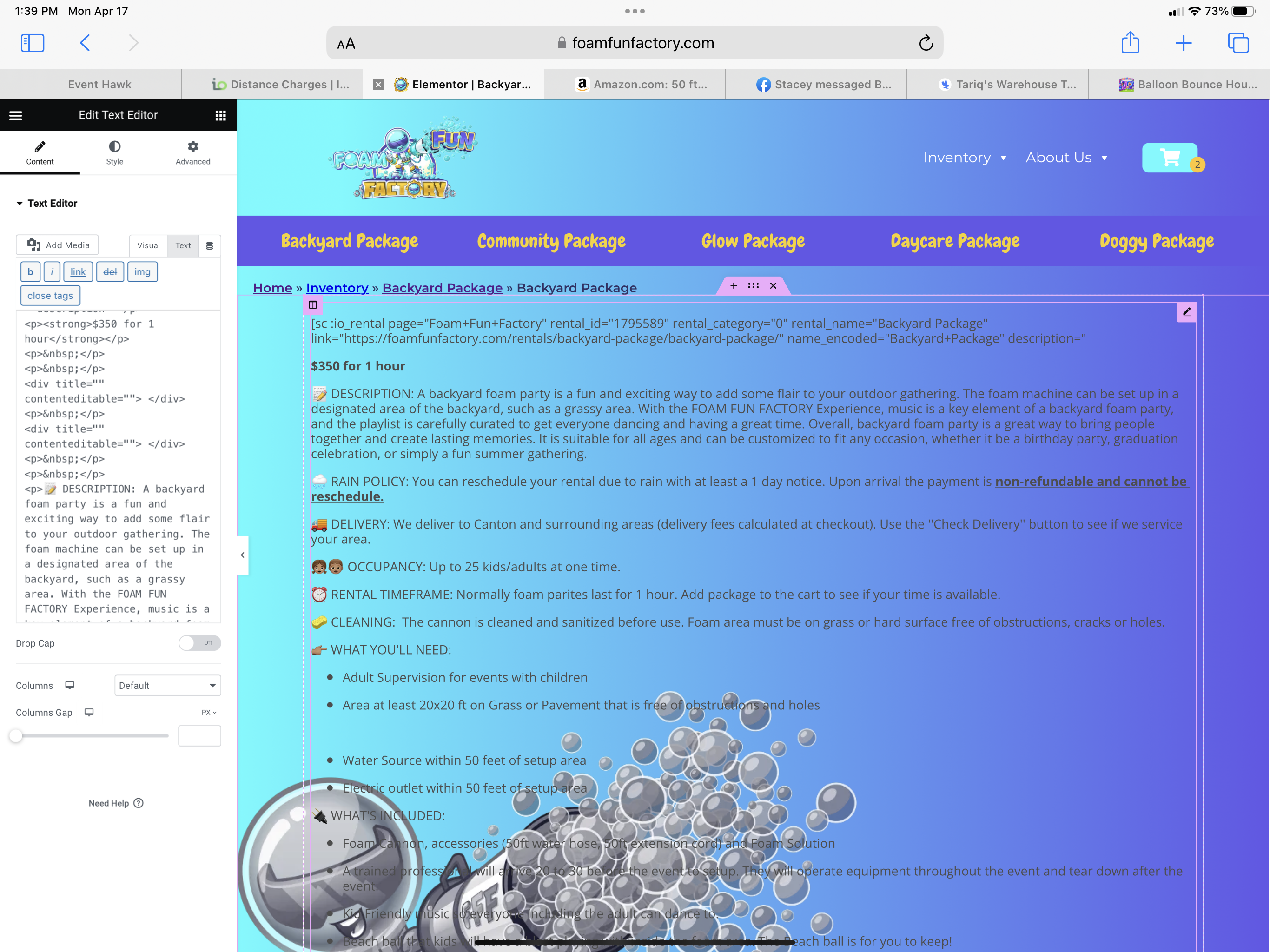Expand the Inventory navigation menu
The height and width of the screenshot is (952, 1270).
(965, 158)
